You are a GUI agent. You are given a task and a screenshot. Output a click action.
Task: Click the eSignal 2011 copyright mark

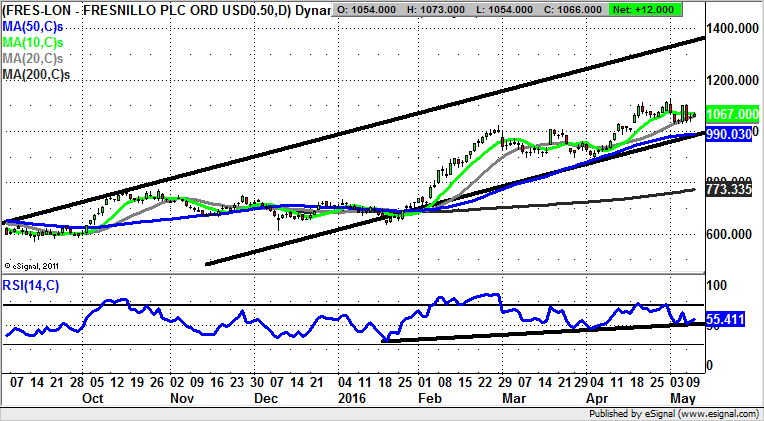[x=34, y=265]
